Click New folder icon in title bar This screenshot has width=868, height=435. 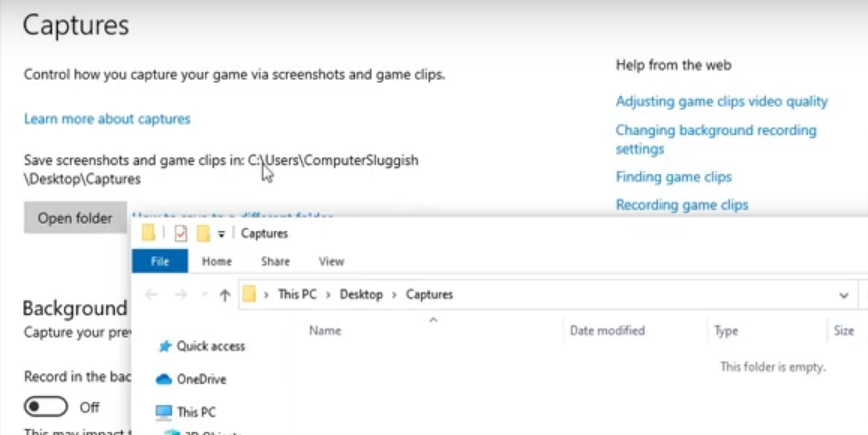(203, 234)
